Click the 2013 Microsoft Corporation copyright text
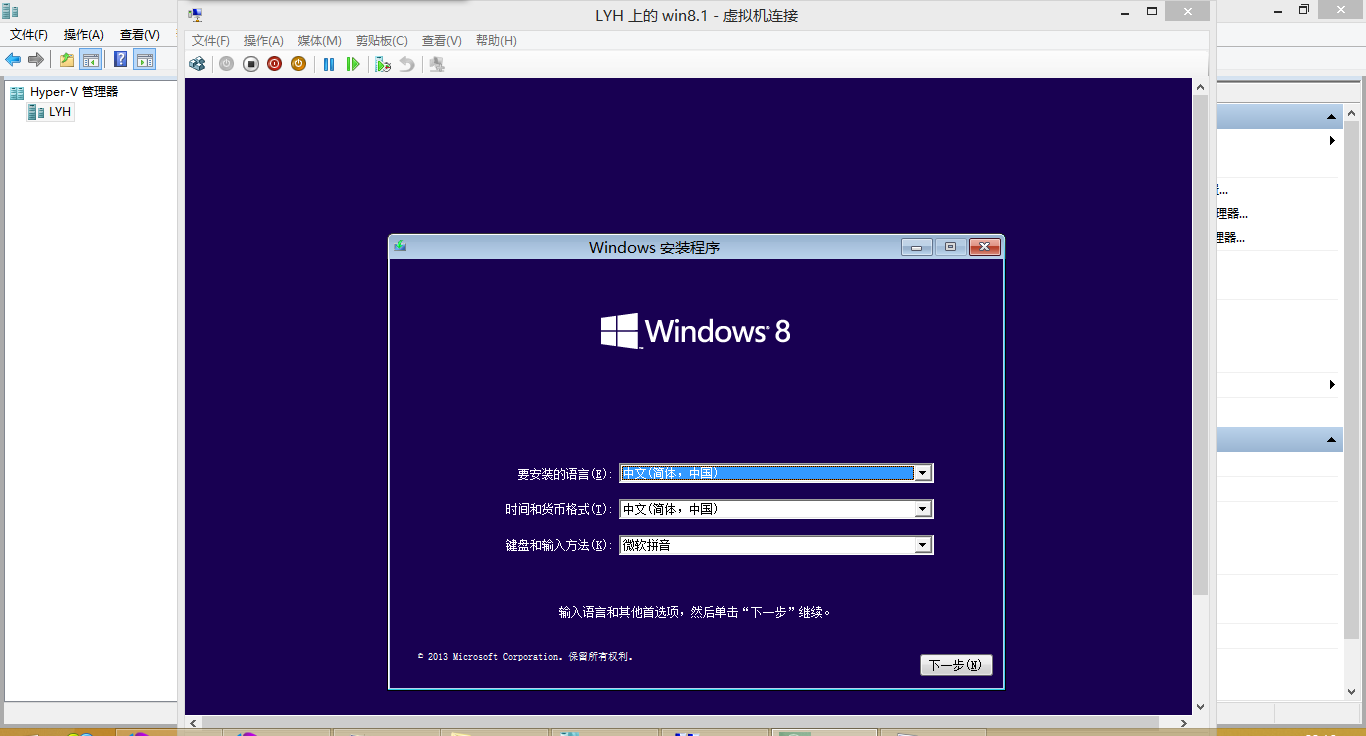The width and height of the screenshot is (1366, 736). click(x=525, y=657)
